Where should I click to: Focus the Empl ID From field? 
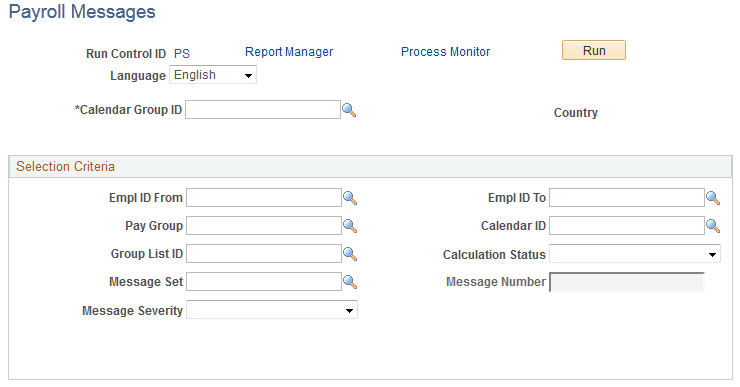click(x=264, y=197)
